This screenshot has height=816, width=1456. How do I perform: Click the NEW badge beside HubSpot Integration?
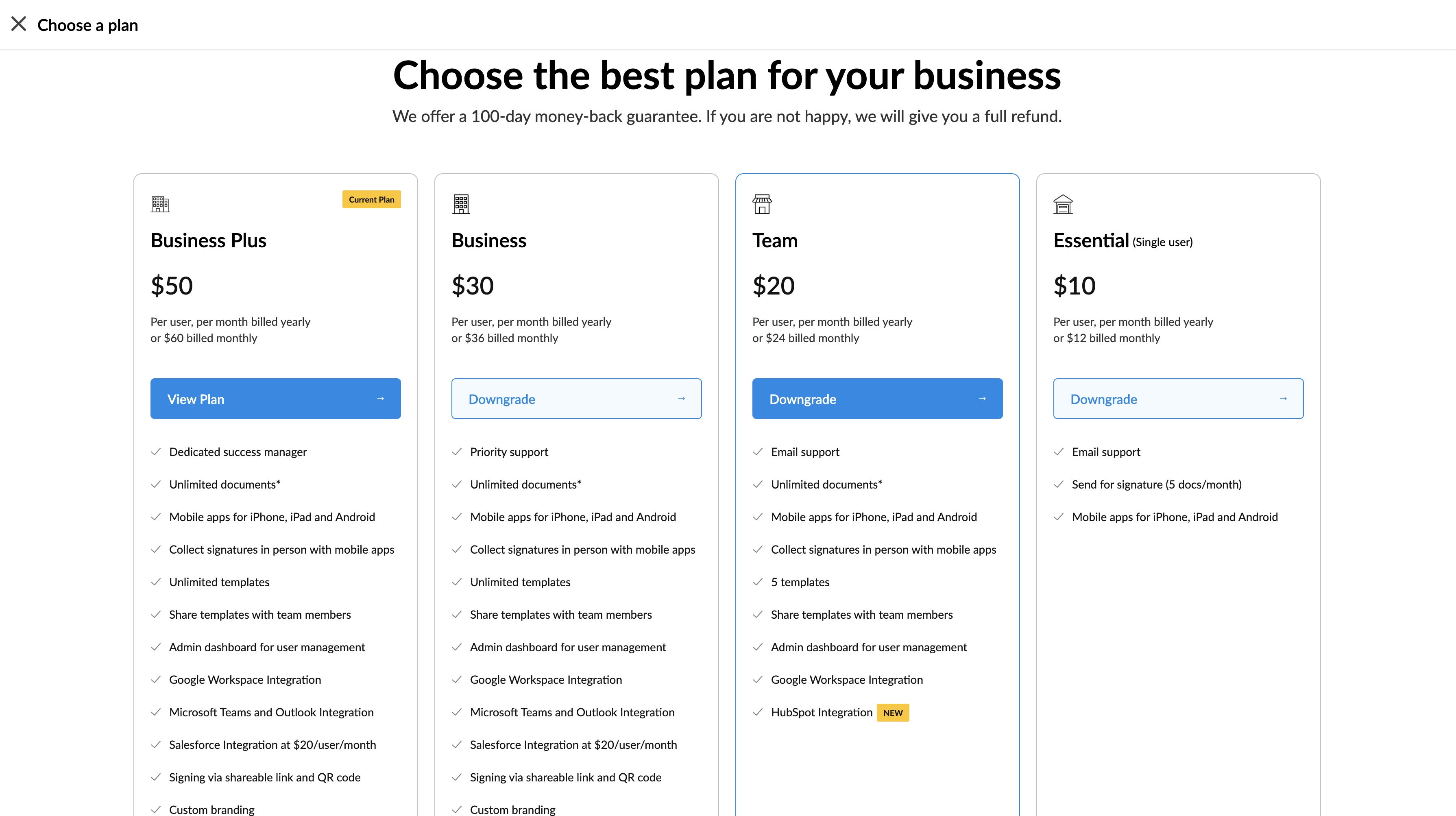tap(892, 713)
